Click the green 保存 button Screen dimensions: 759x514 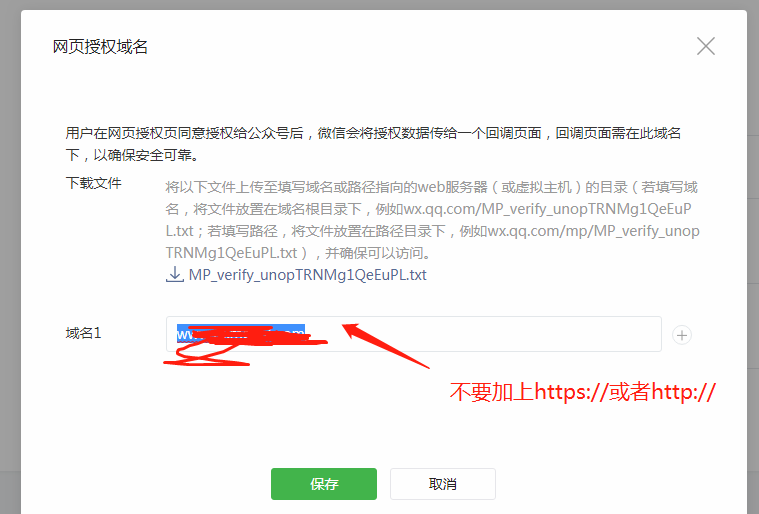(x=324, y=484)
